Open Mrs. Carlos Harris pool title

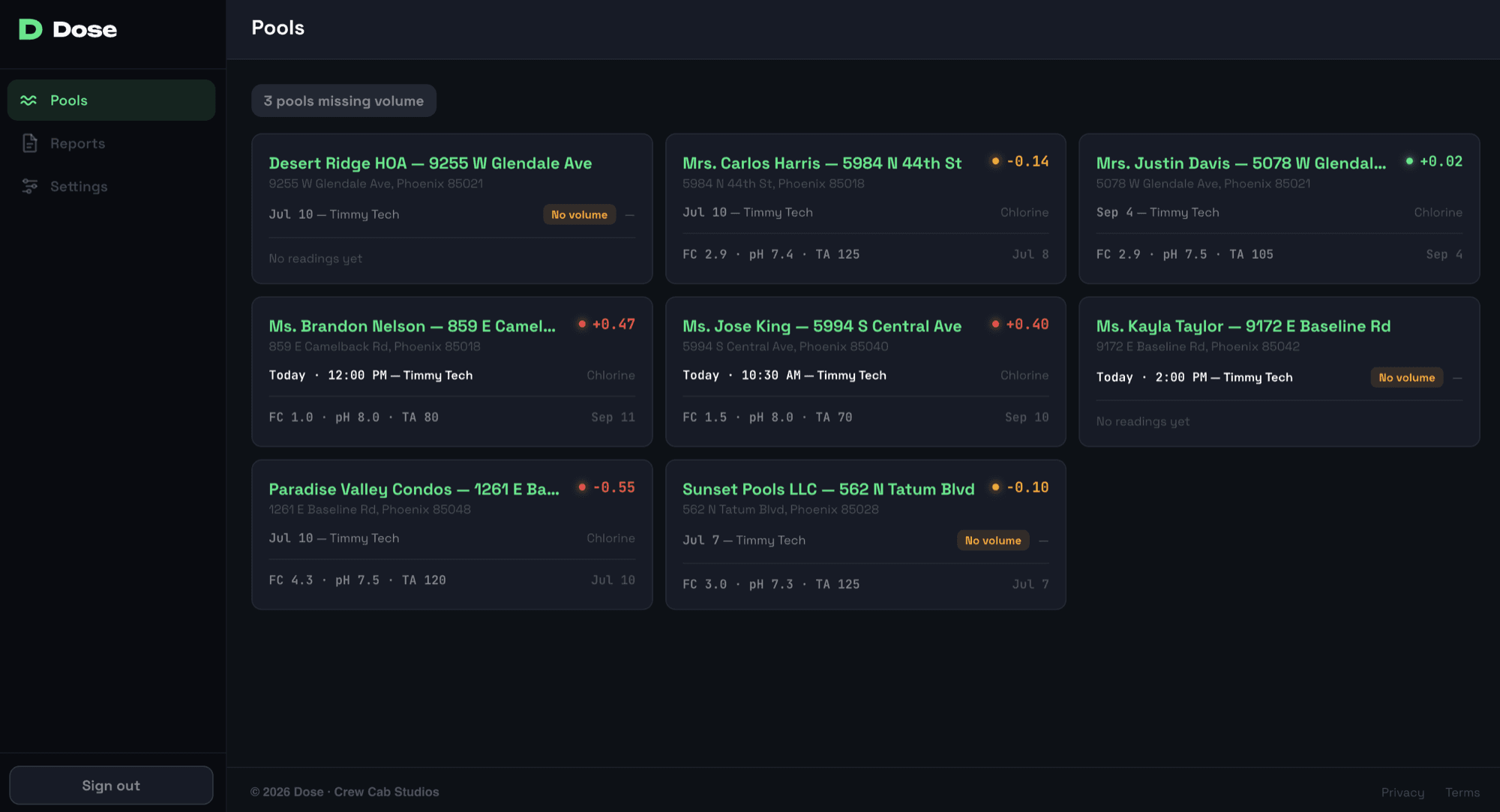click(822, 163)
